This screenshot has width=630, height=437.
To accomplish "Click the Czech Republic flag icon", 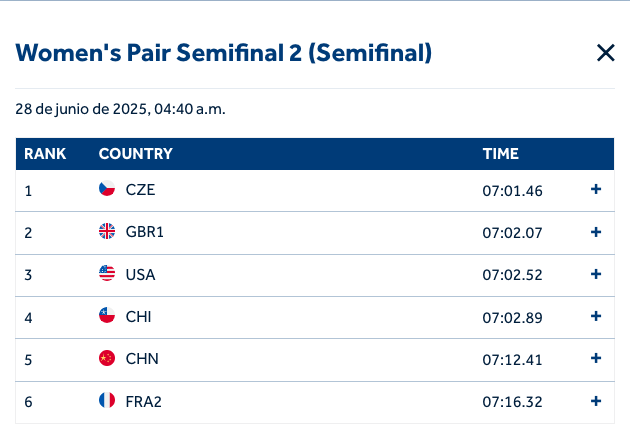I will (x=107, y=189).
